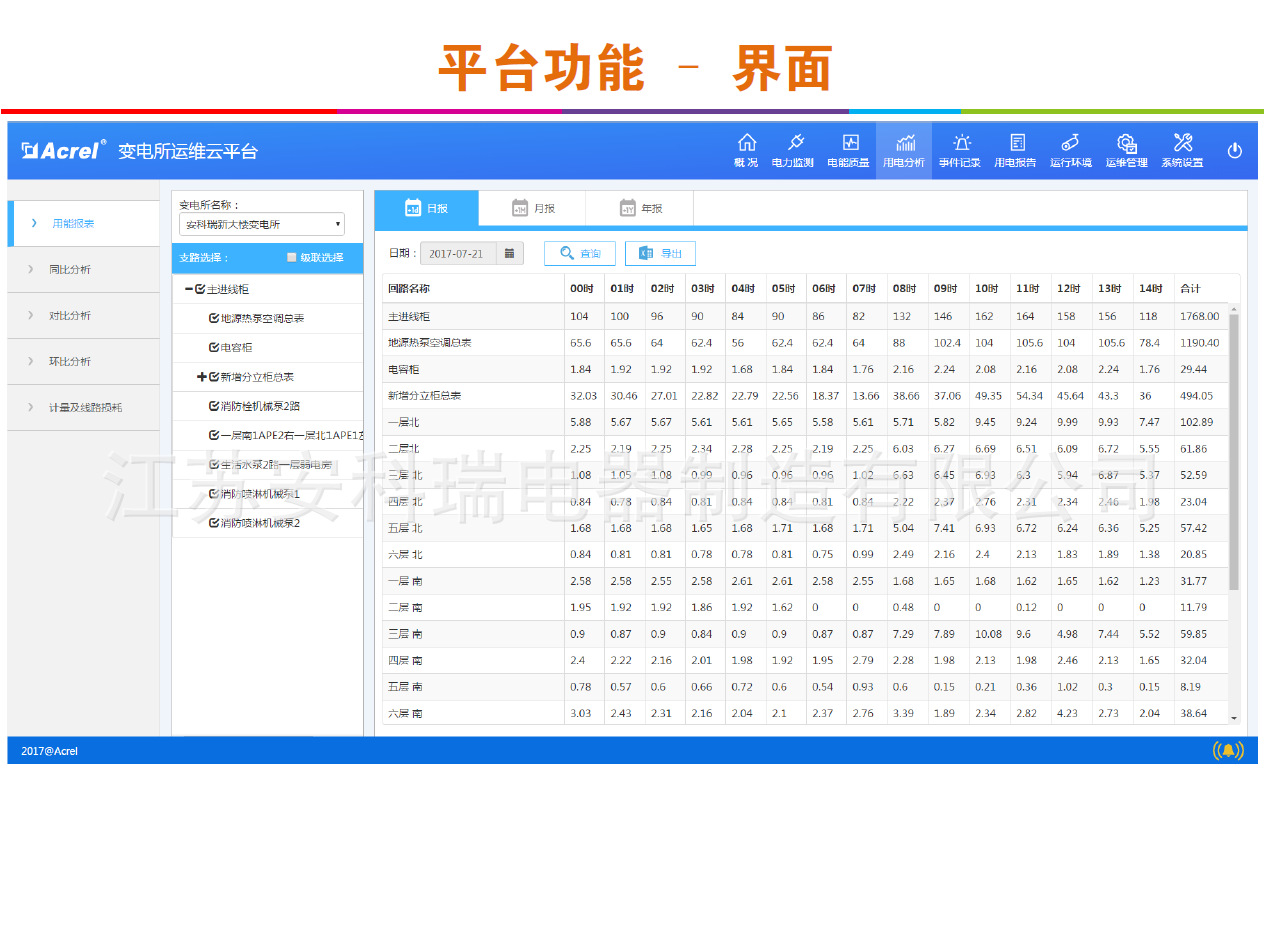The image size is (1264, 947).
Task: Click the 三层 南 row name
Action: point(405,634)
